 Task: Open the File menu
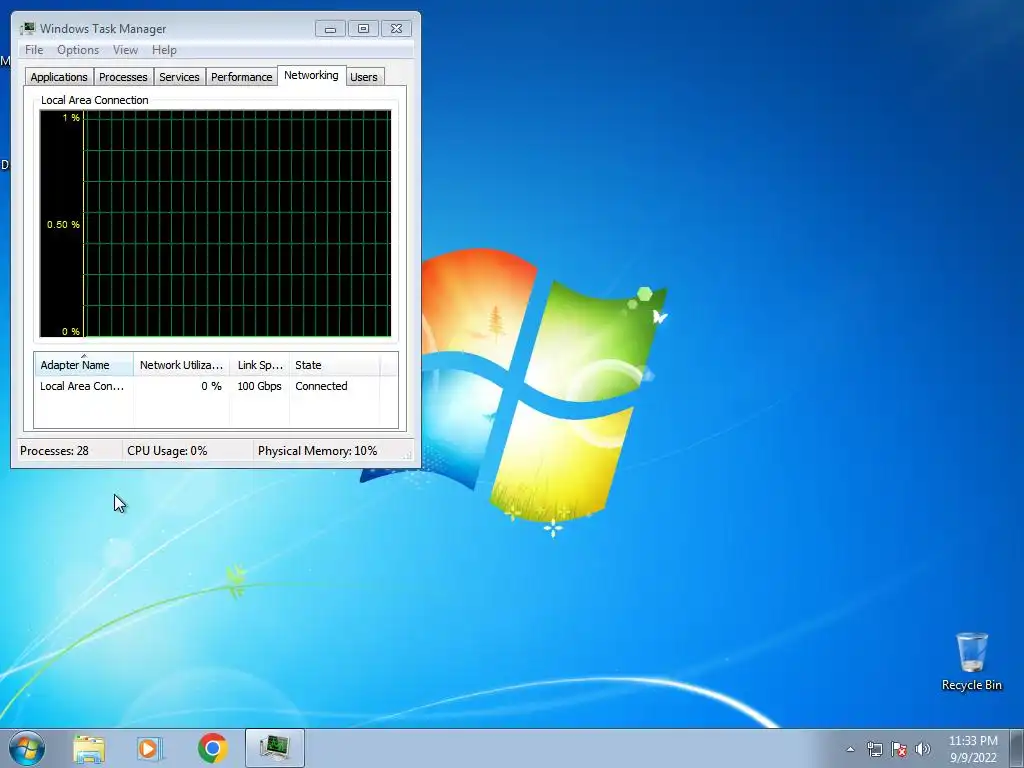point(34,50)
